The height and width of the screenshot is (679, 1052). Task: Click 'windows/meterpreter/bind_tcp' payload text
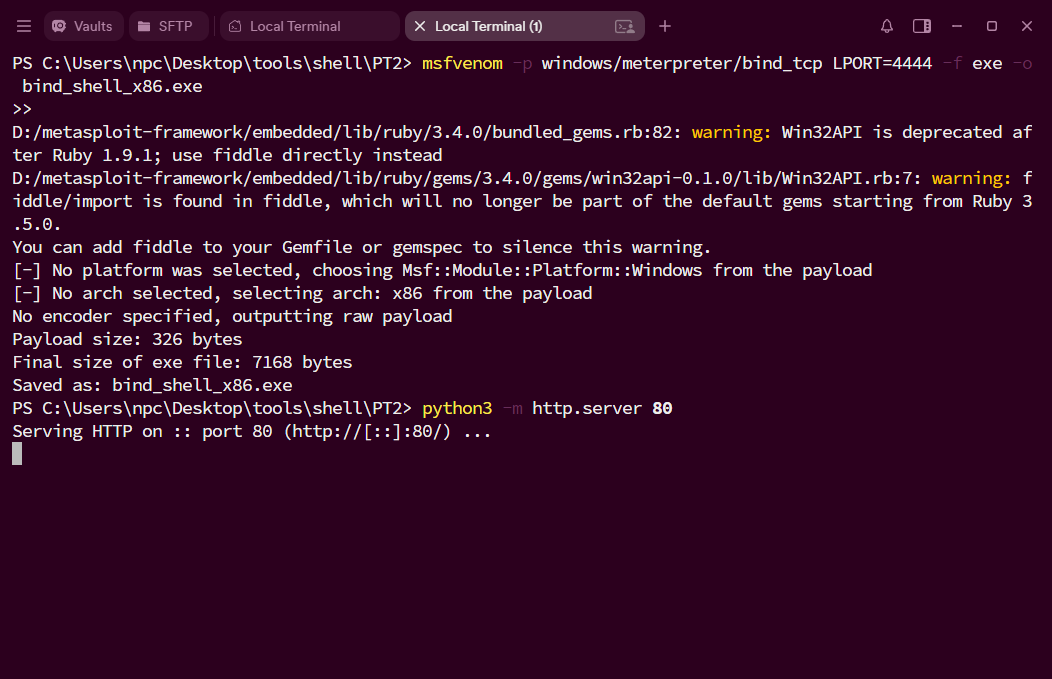(x=682, y=63)
